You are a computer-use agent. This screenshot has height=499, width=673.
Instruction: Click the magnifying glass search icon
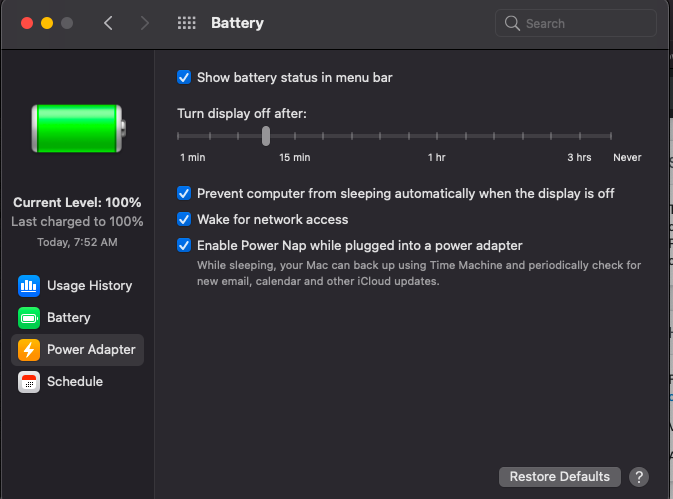pyautogui.click(x=512, y=23)
